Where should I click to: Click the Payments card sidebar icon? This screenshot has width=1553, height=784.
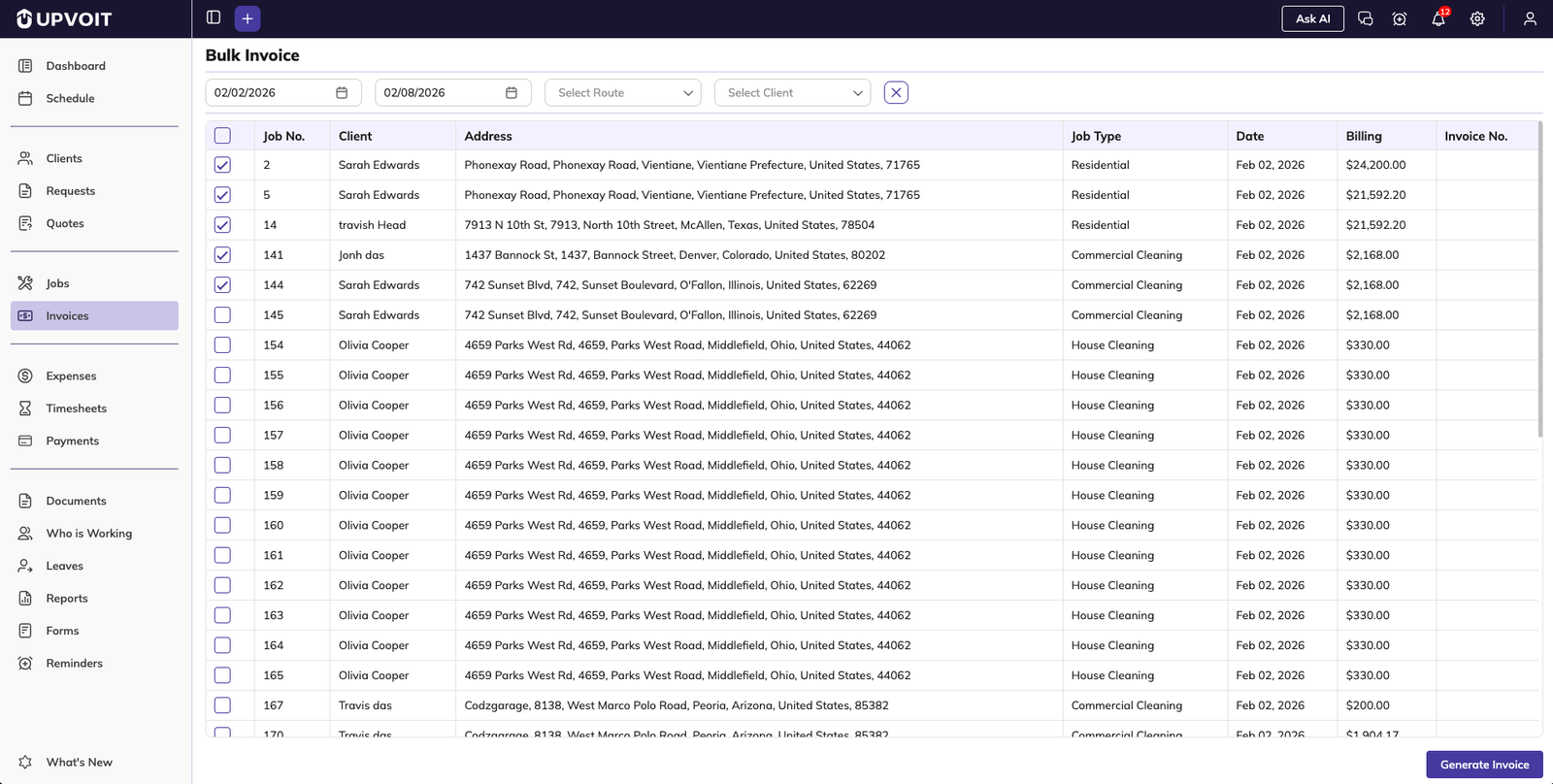[25, 441]
